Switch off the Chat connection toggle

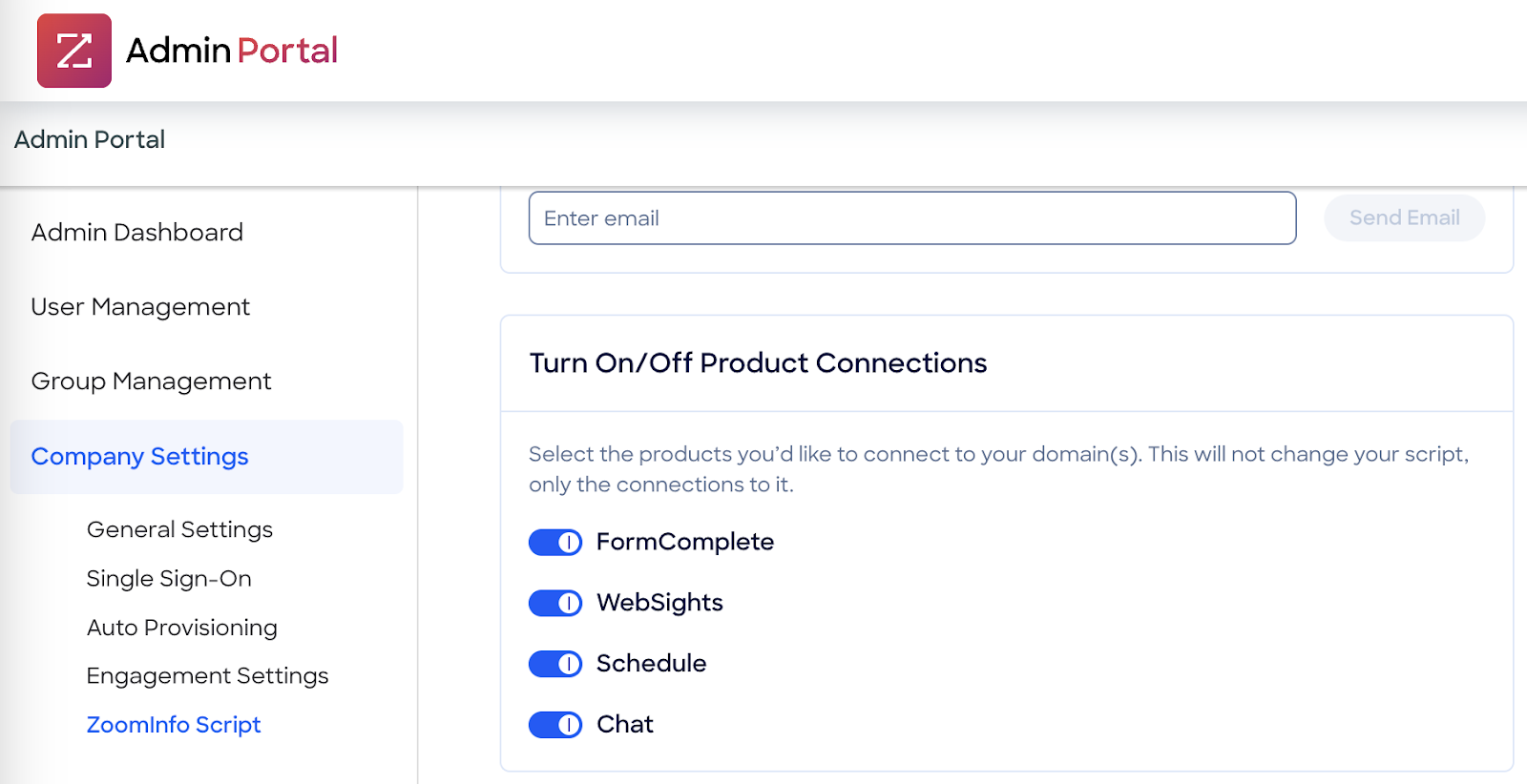[x=555, y=725]
